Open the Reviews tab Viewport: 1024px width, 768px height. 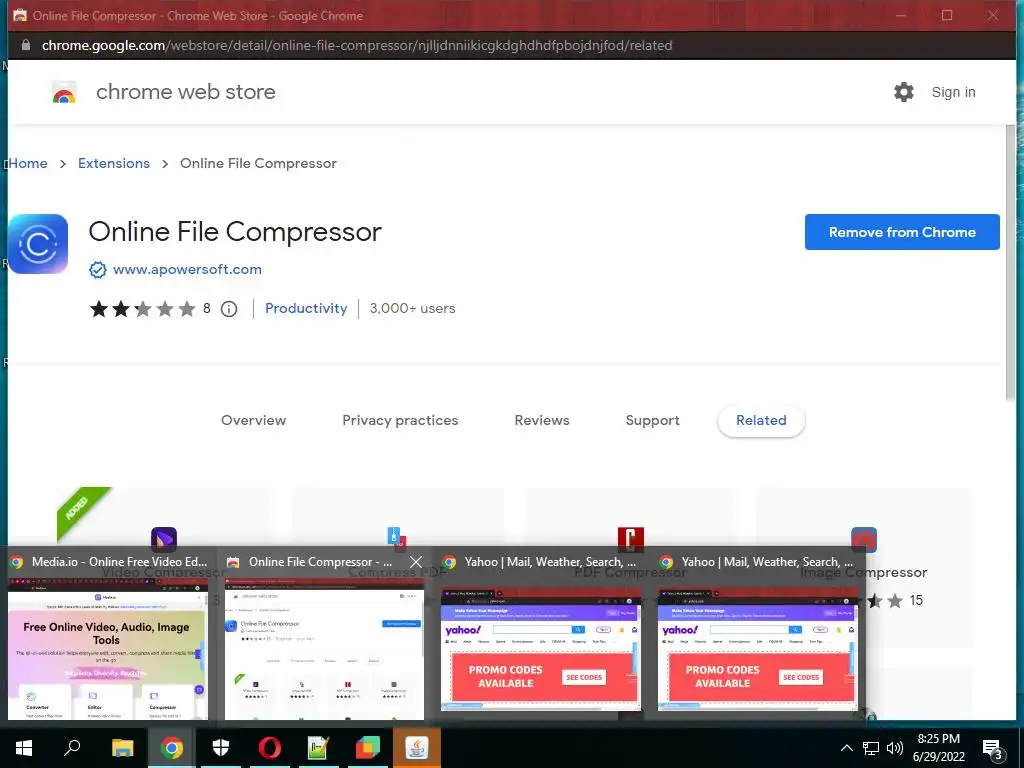pyautogui.click(x=542, y=421)
